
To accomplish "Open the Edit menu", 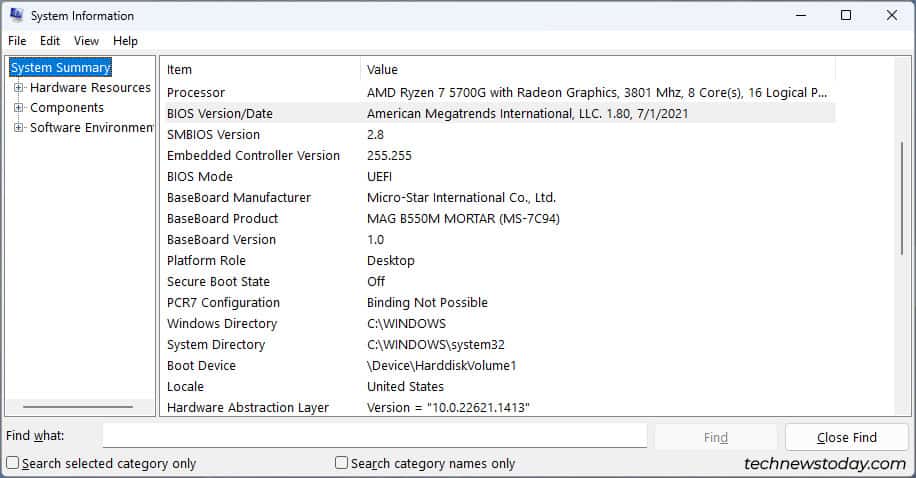I will [50, 41].
